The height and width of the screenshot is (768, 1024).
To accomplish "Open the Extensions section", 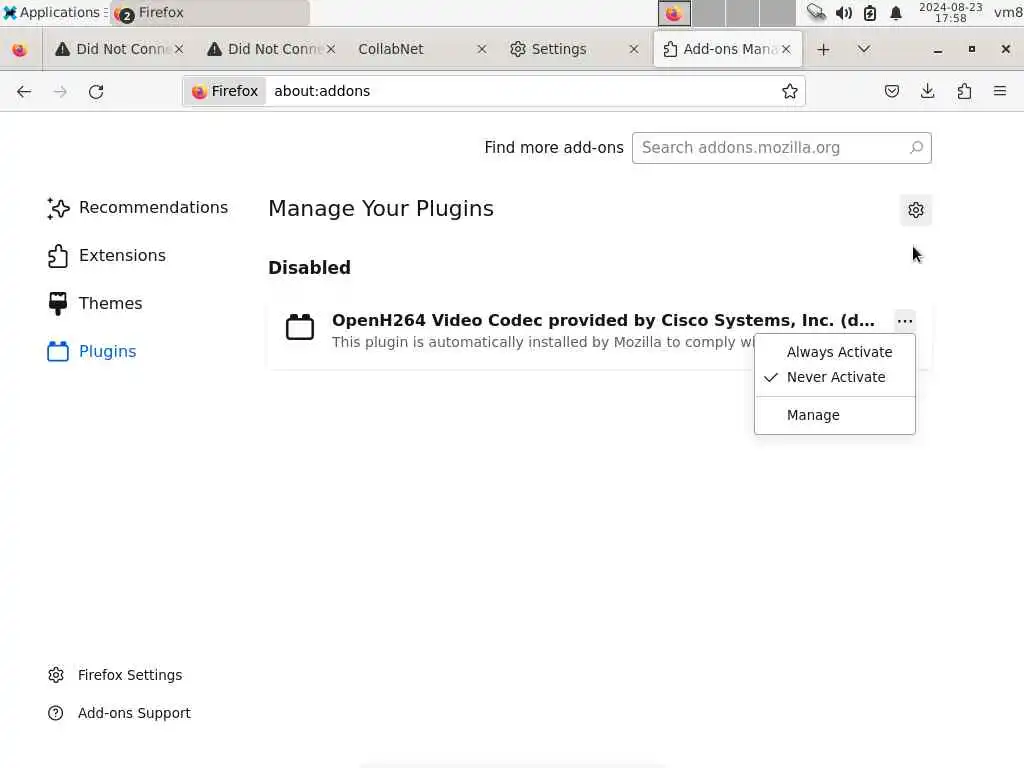I will (x=107, y=256).
